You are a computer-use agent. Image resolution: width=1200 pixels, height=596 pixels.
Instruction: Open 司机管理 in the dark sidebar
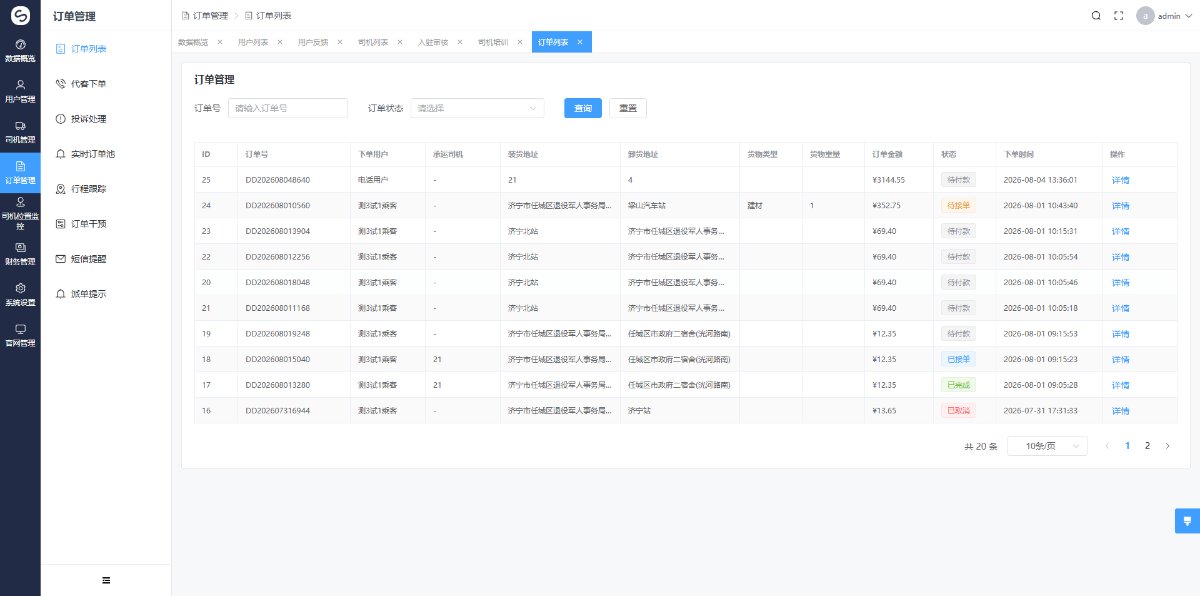[x=20, y=132]
